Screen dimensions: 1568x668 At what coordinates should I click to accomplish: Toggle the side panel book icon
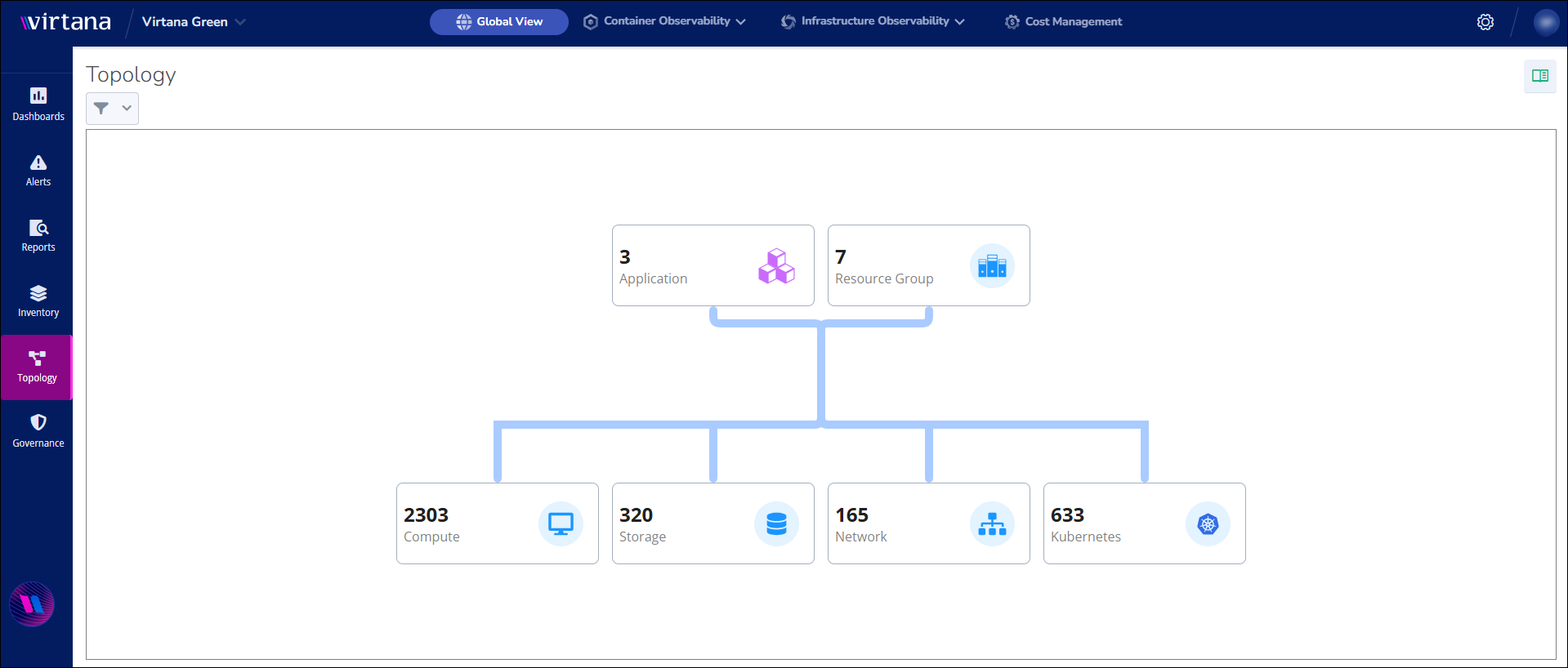1539,76
